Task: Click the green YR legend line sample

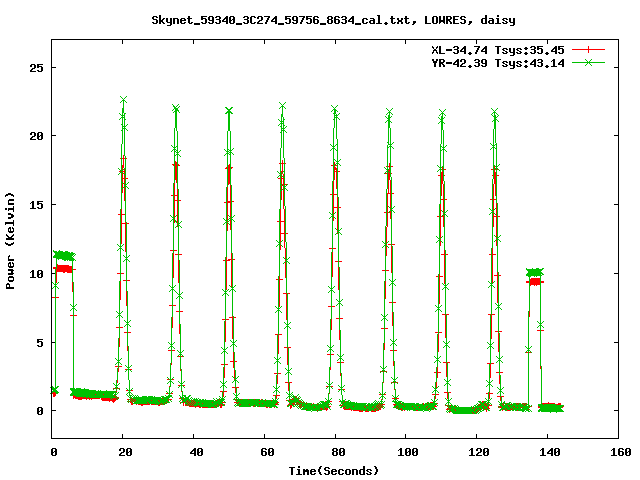Action: (x=588, y=62)
